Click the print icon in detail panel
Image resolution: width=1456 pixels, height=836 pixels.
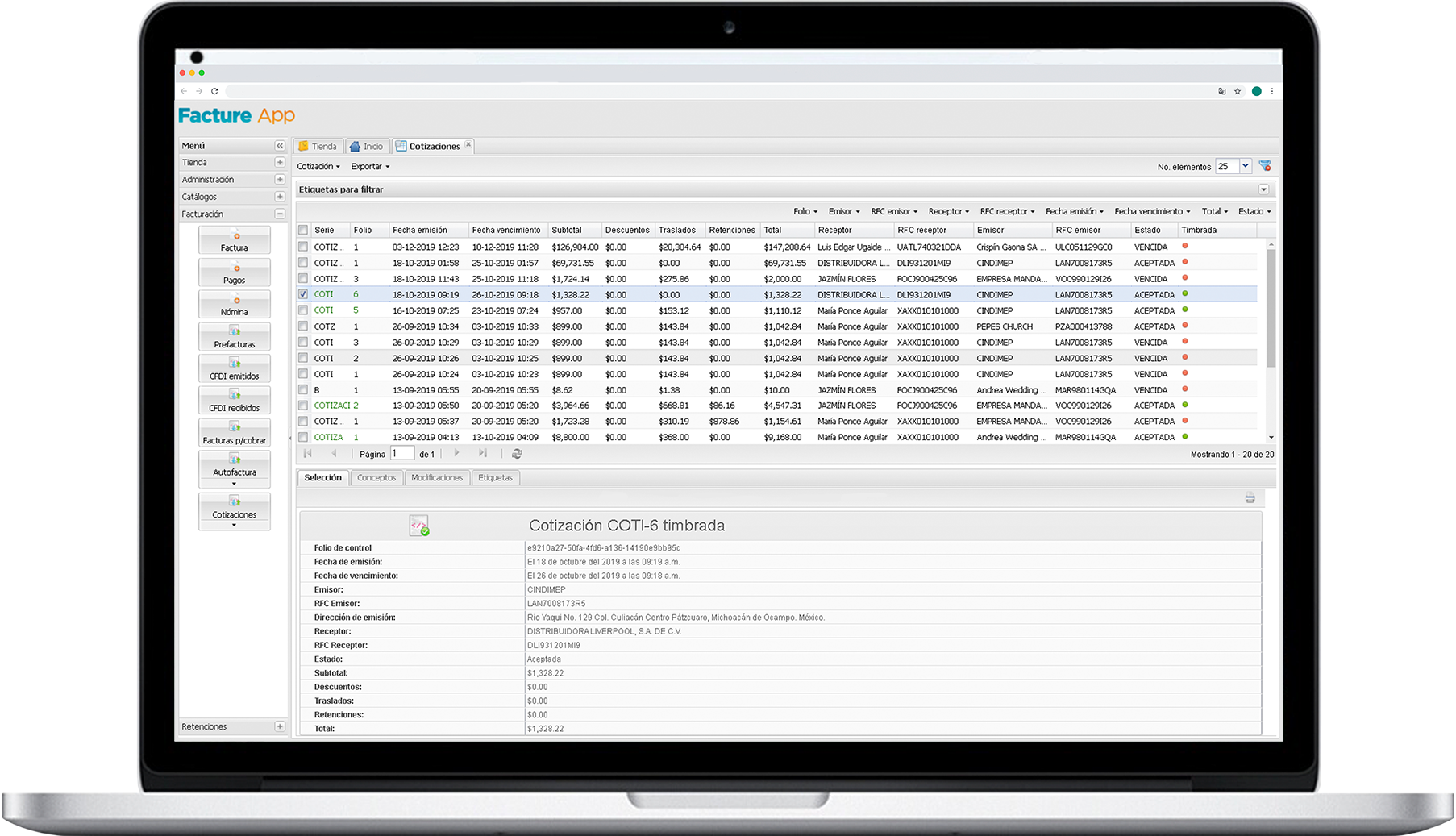1250,498
